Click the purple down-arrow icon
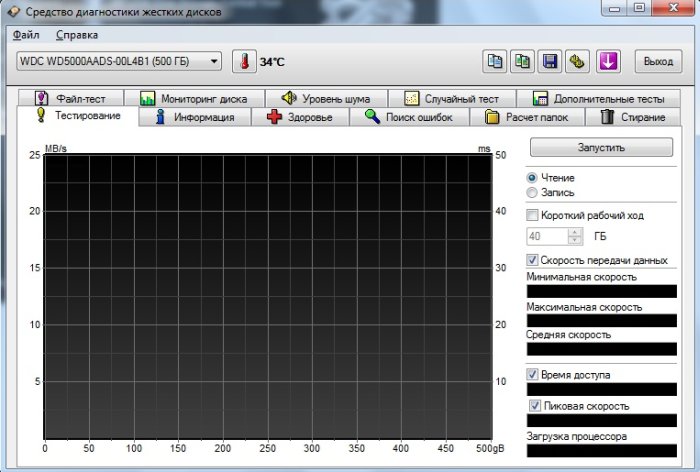This screenshot has width=700, height=472. (608, 61)
